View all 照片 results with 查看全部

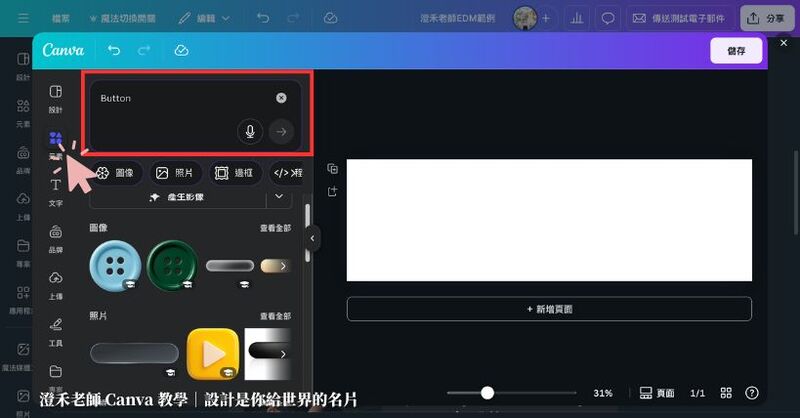coord(276,316)
